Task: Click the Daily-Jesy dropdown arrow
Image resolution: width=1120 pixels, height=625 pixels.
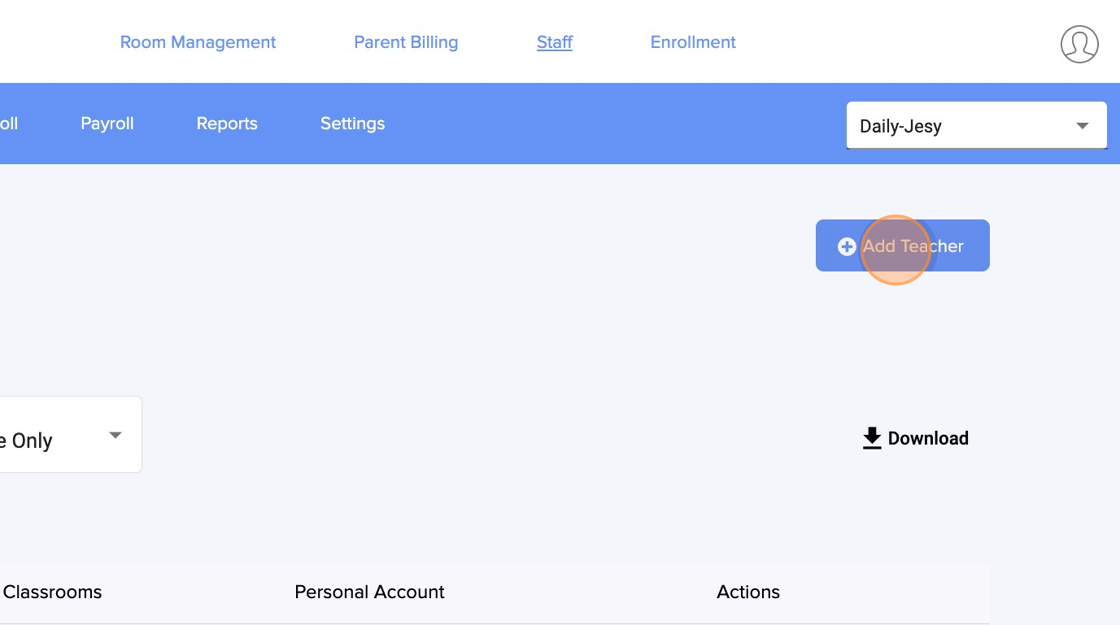Action: pyautogui.click(x=1082, y=126)
